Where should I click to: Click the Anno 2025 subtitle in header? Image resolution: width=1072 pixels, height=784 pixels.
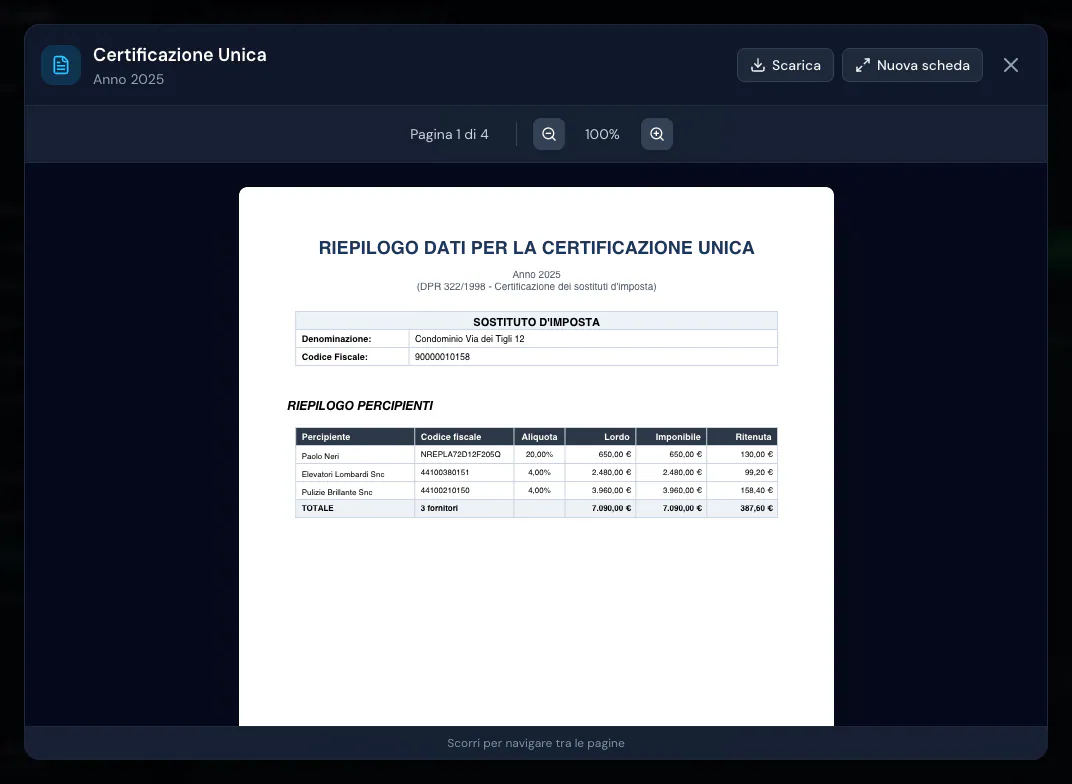point(129,79)
